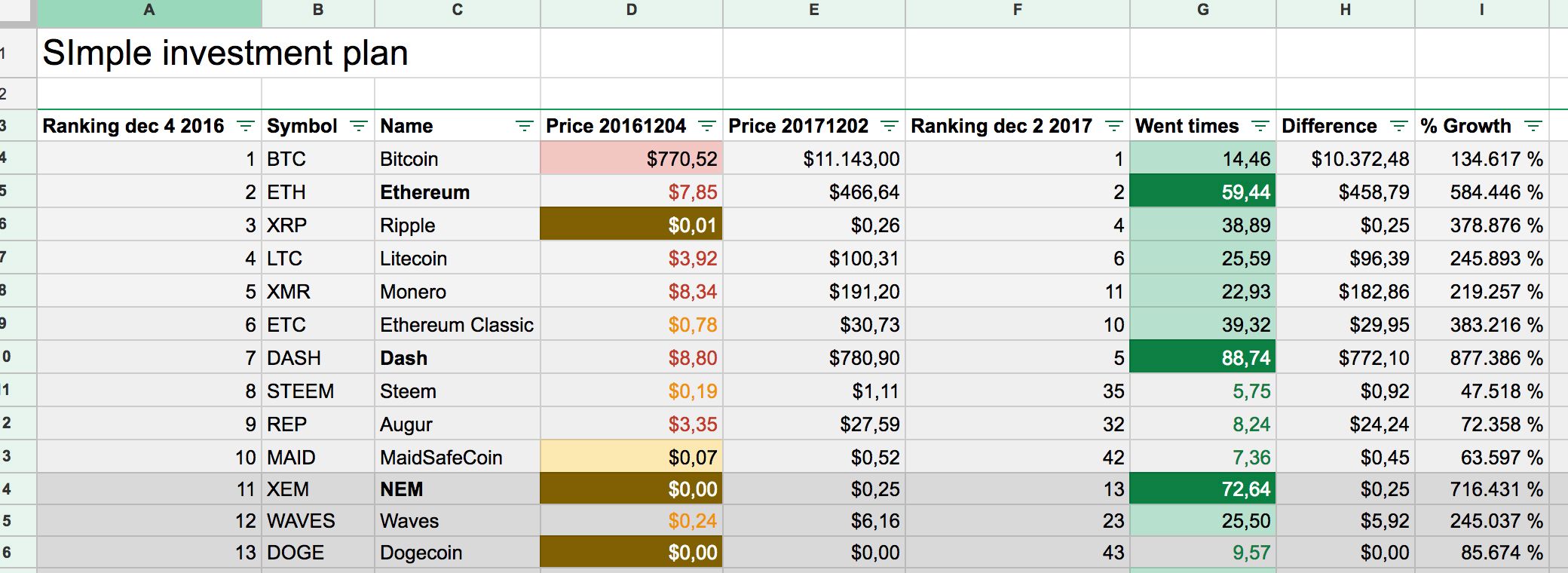Open filter dropdown for Name column
This screenshot has height=573, width=1568.
point(524,126)
